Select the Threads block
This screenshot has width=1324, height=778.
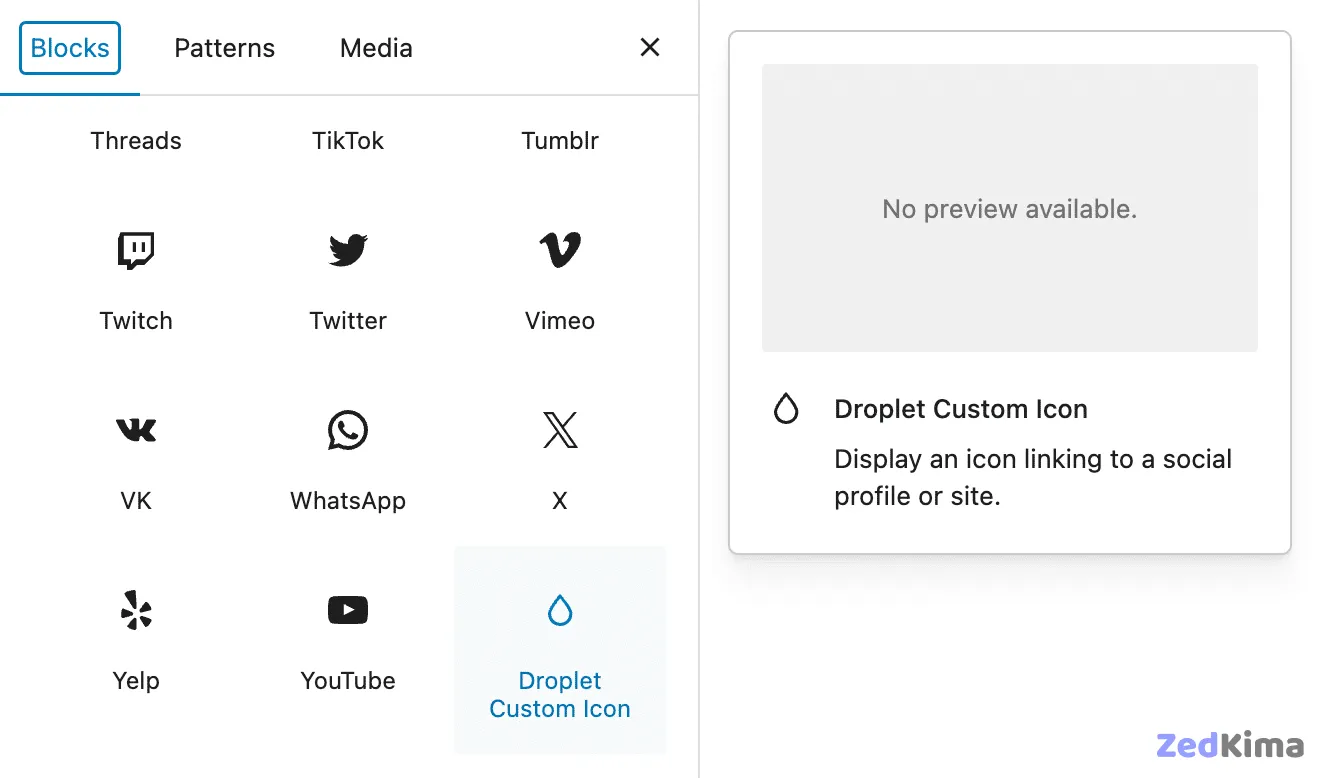tap(136, 141)
